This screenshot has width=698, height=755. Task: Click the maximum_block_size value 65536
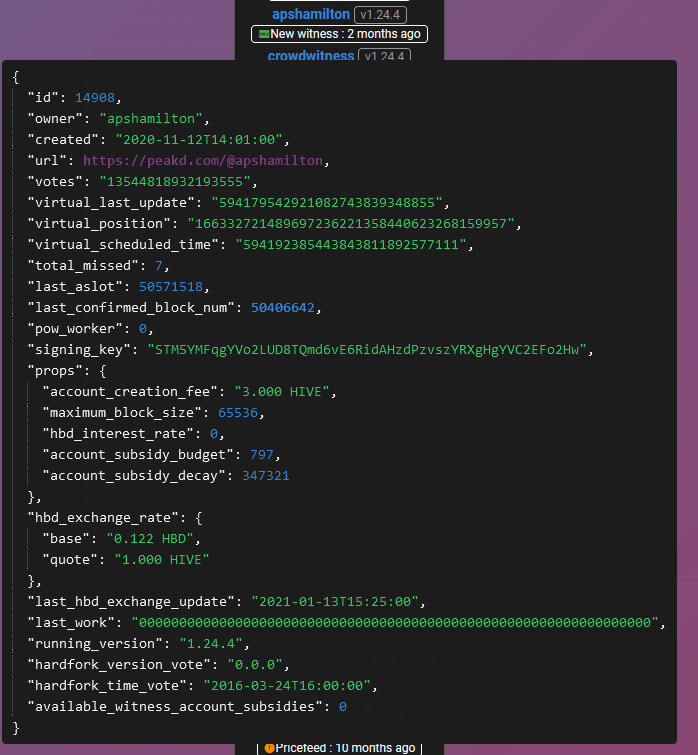tap(238, 413)
